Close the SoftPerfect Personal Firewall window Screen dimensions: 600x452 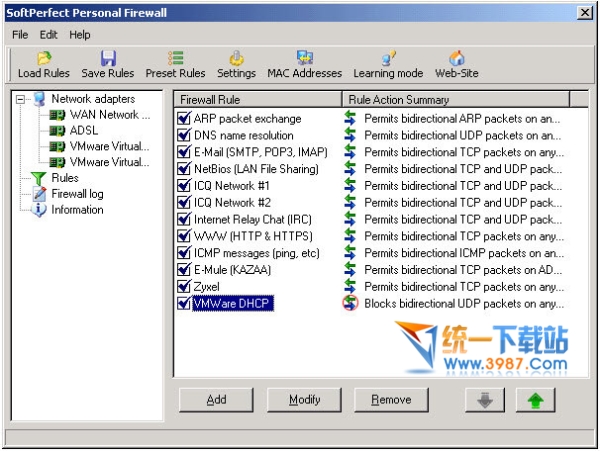[585, 13]
